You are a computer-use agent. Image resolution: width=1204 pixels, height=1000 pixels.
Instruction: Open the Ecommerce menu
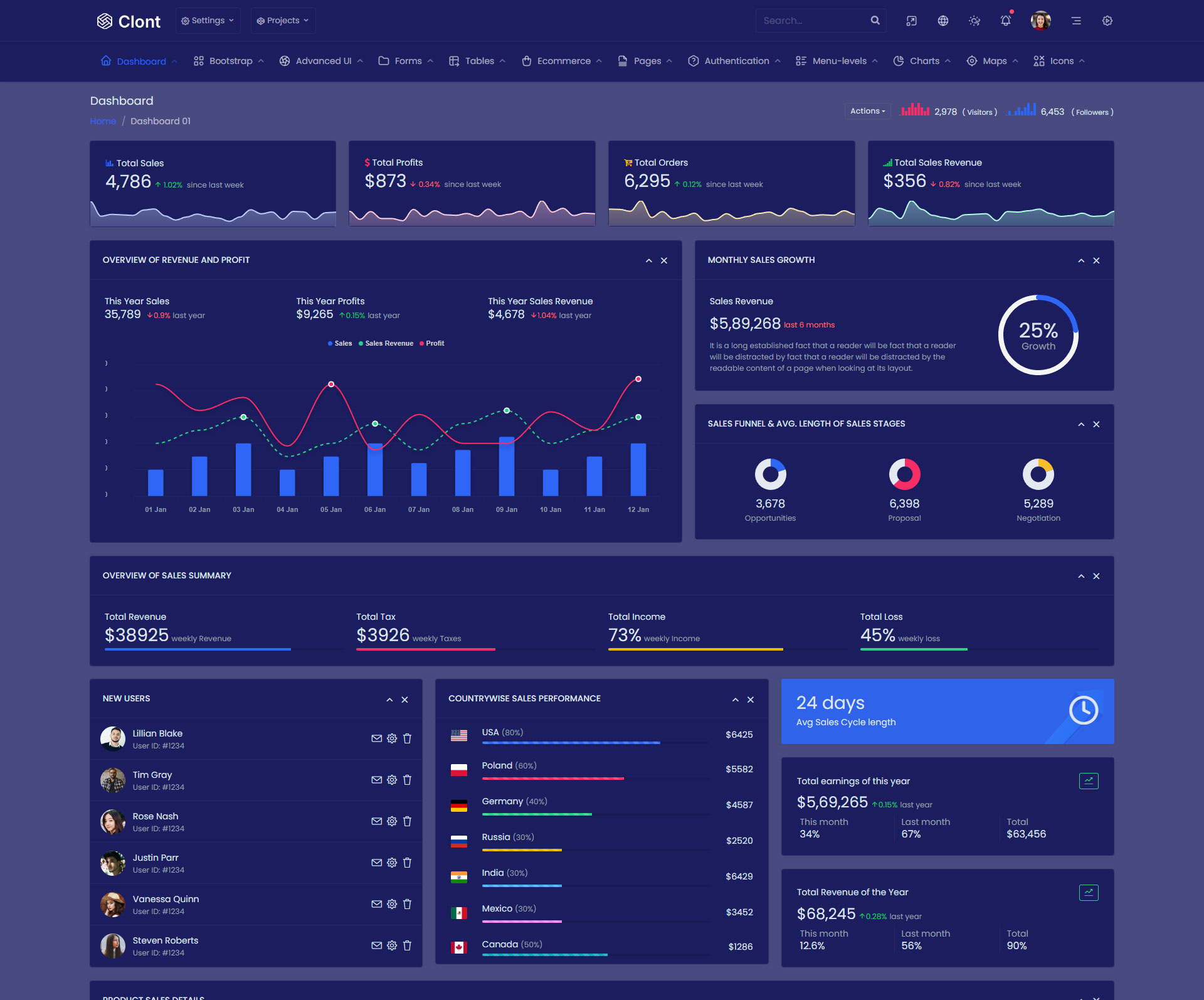(562, 61)
